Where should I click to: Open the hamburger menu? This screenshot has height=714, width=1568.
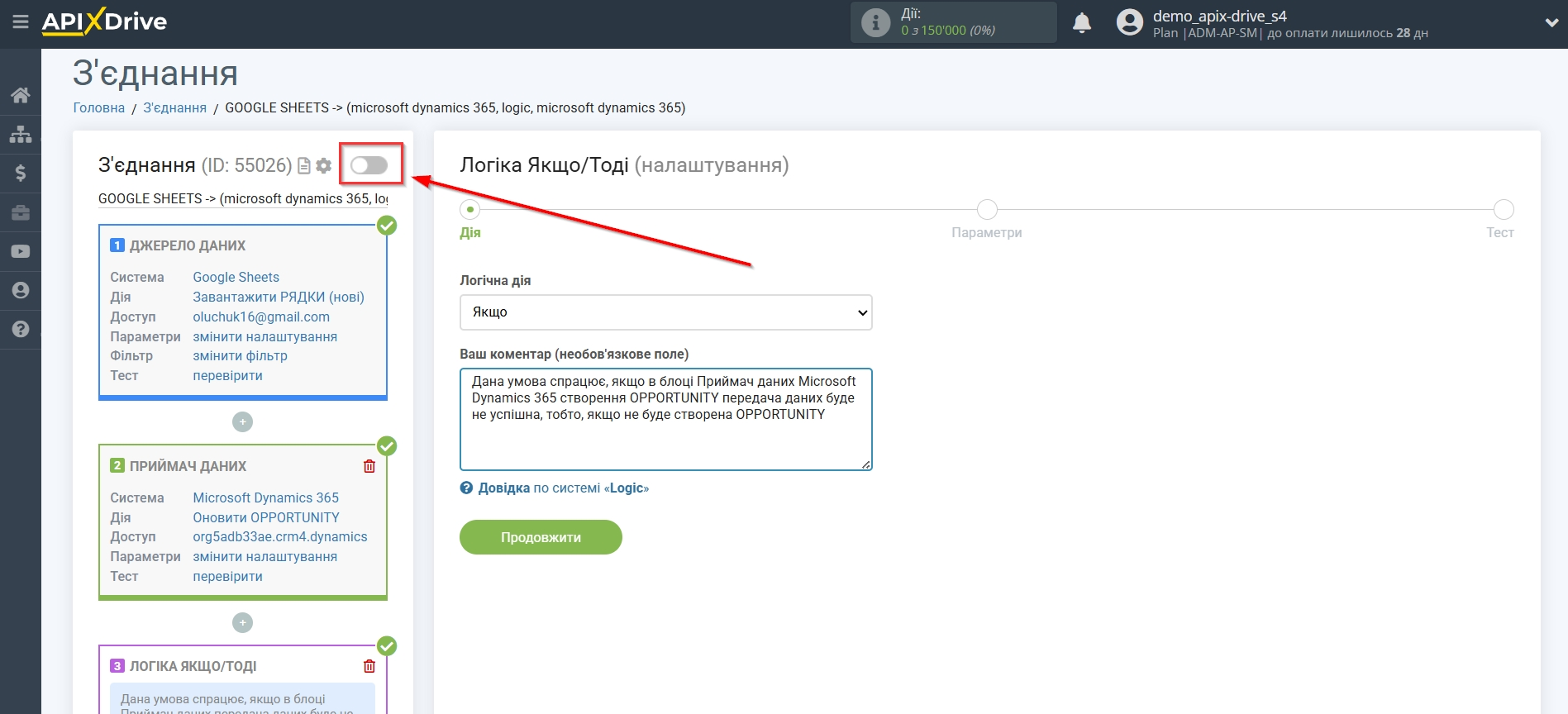pyautogui.click(x=21, y=22)
